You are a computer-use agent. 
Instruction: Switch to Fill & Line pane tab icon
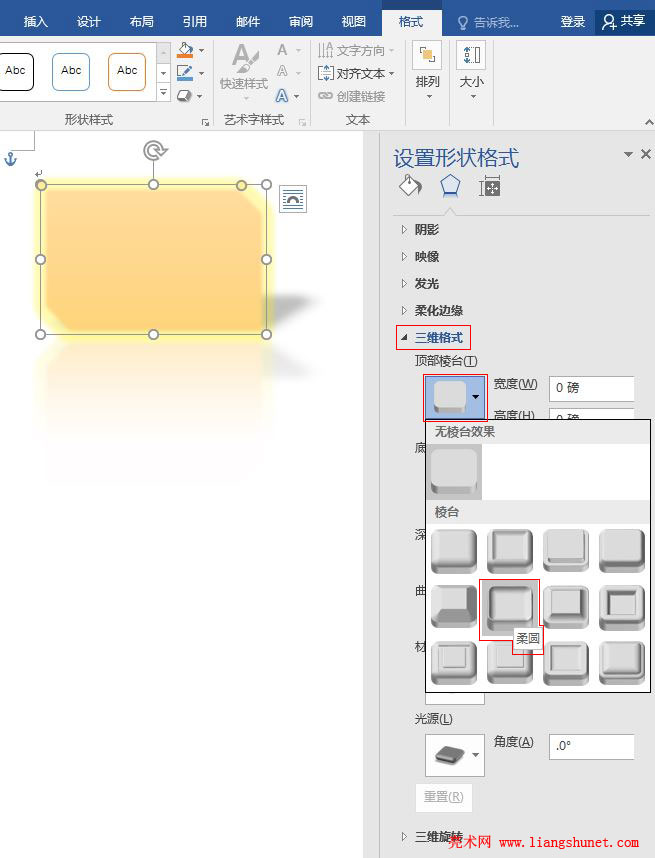coord(409,186)
